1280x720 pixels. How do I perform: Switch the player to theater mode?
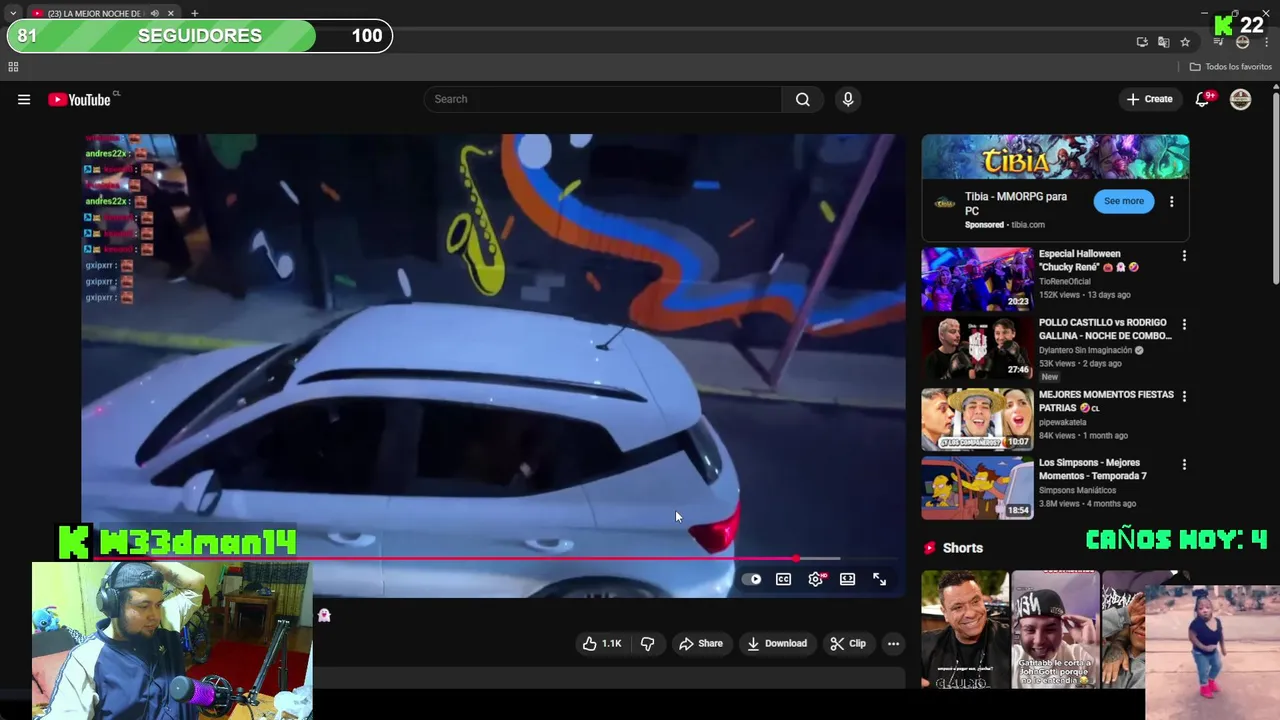pos(848,579)
